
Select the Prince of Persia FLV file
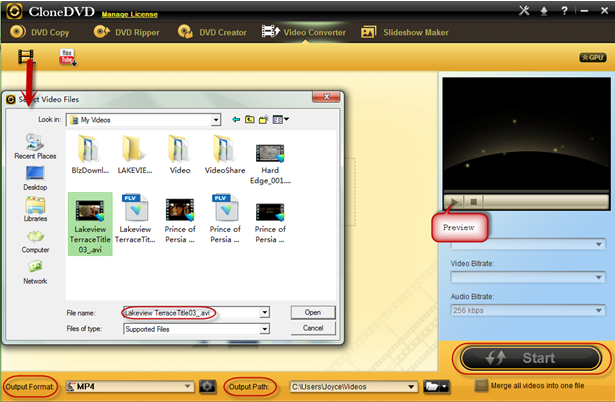pyautogui.click(x=225, y=218)
